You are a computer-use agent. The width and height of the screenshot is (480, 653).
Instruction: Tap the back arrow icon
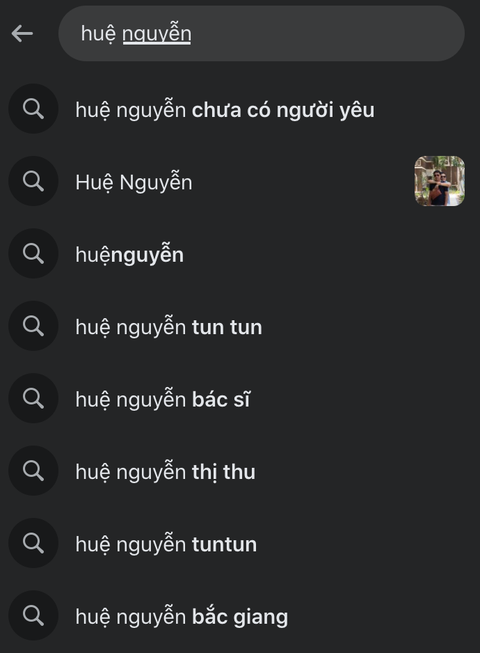[x=22, y=33]
